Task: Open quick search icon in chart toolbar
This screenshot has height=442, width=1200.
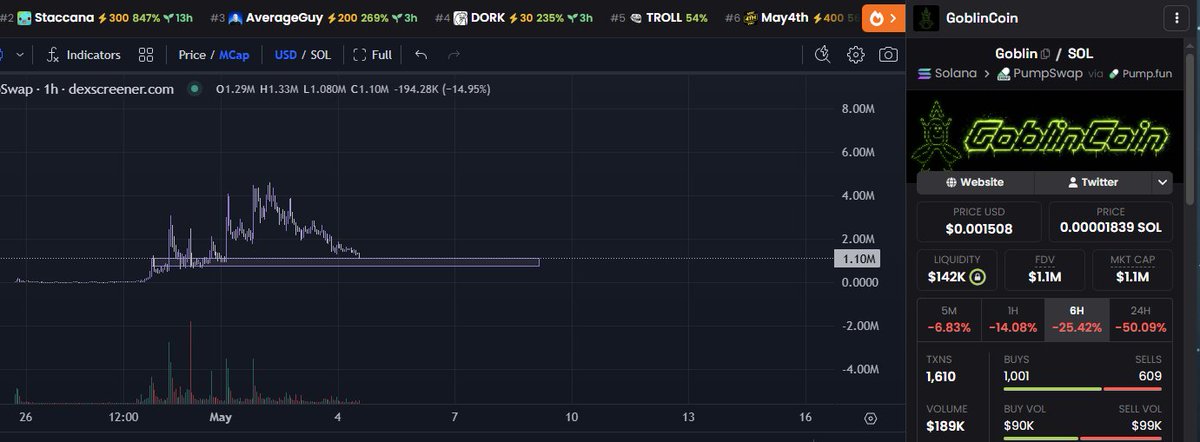Action: (x=823, y=55)
